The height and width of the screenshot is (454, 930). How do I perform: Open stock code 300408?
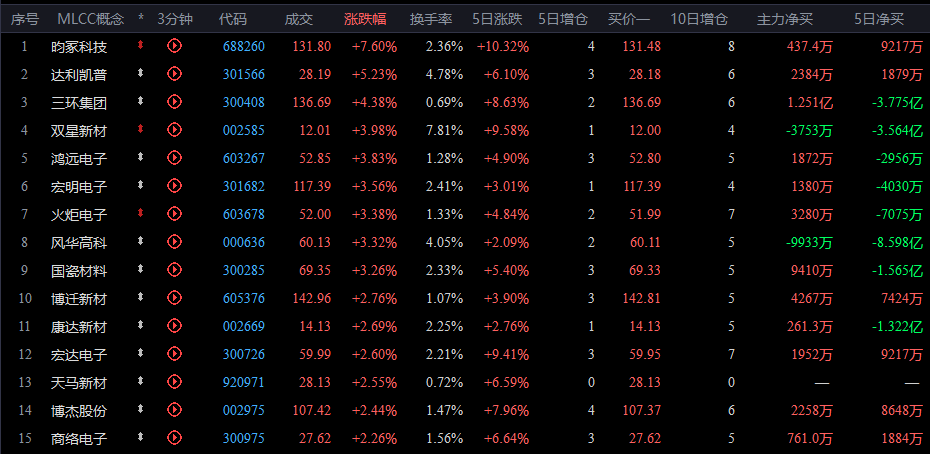[244, 102]
